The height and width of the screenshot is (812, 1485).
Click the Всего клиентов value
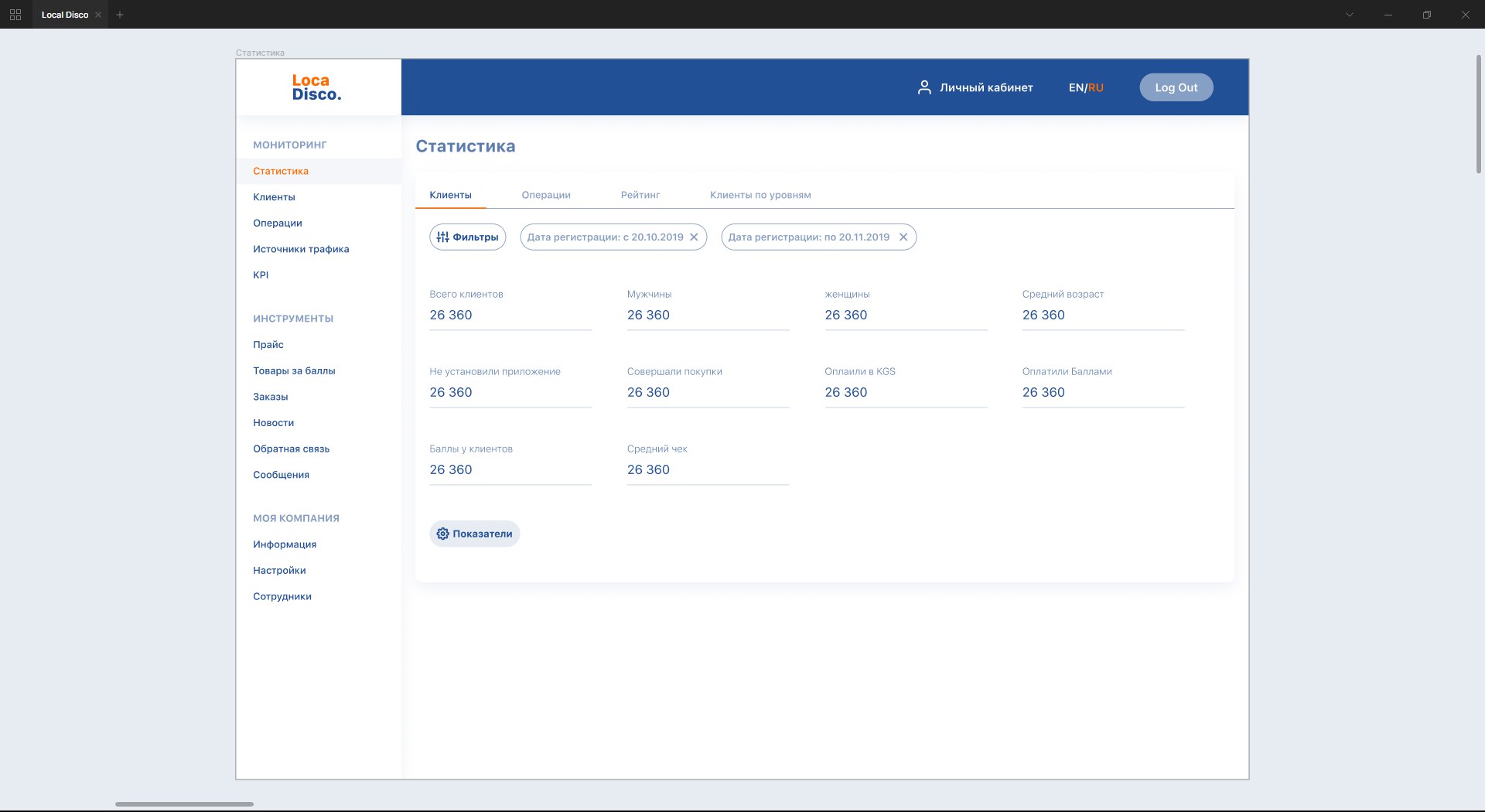451,315
